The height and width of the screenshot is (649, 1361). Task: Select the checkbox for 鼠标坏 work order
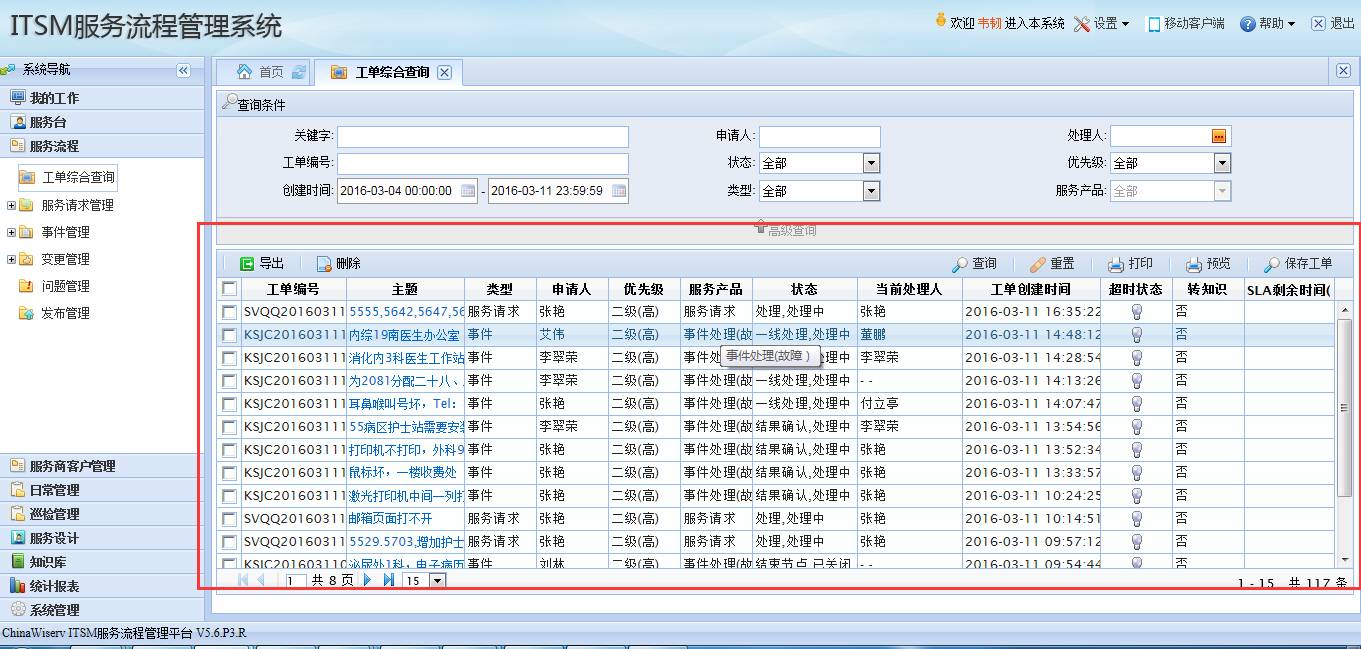229,473
